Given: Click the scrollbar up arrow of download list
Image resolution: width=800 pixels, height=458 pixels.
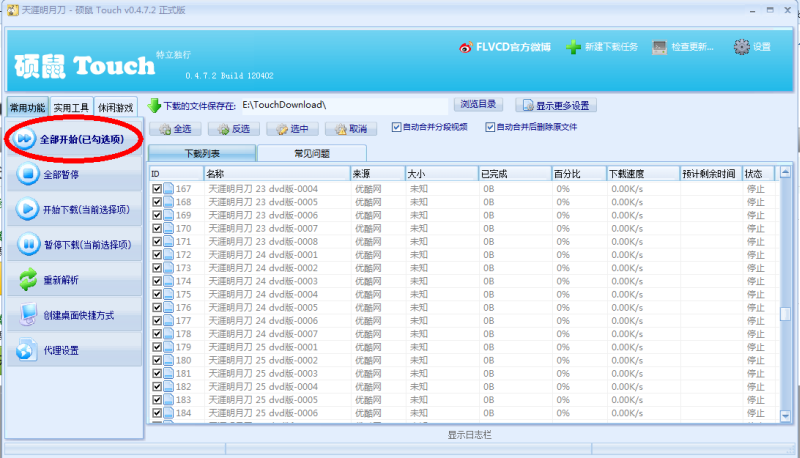Looking at the screenshot, I should [785, 172].
